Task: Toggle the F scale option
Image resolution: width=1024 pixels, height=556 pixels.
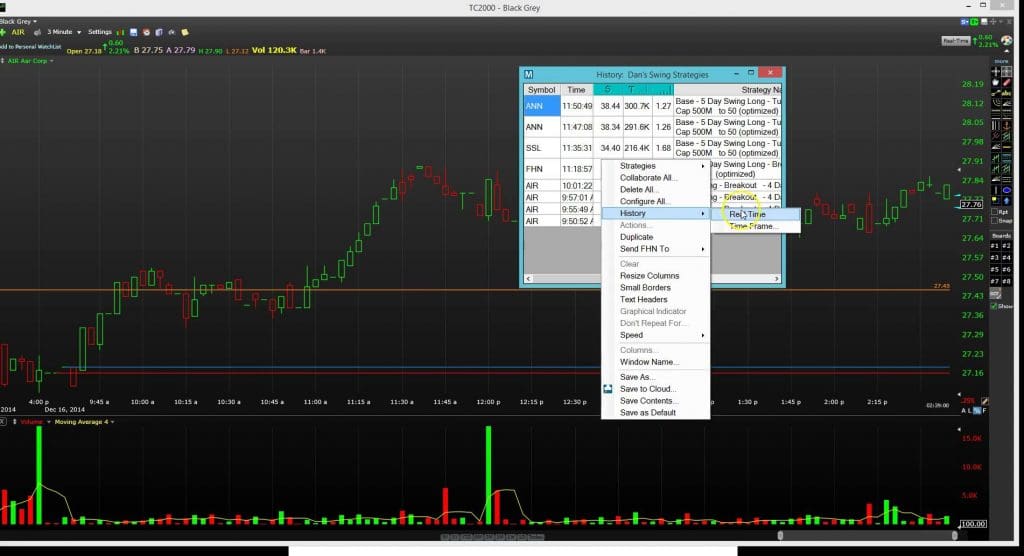Action: coord(985,411)
